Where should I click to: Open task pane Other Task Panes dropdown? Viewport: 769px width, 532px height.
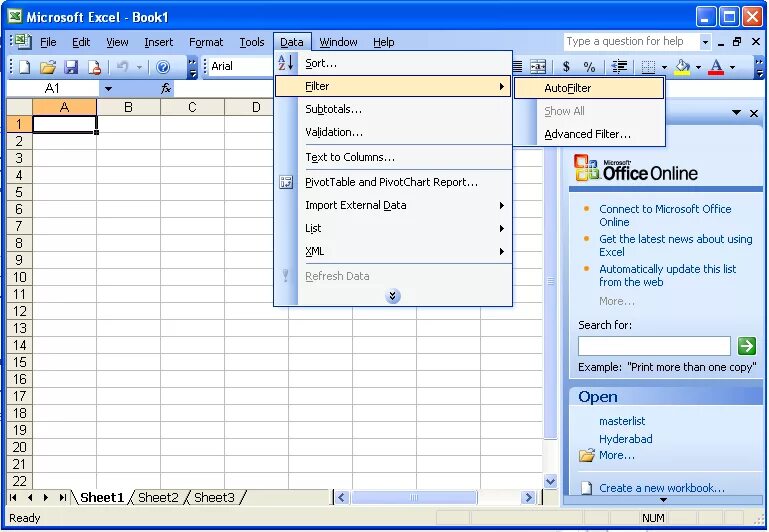pos(736,113)
